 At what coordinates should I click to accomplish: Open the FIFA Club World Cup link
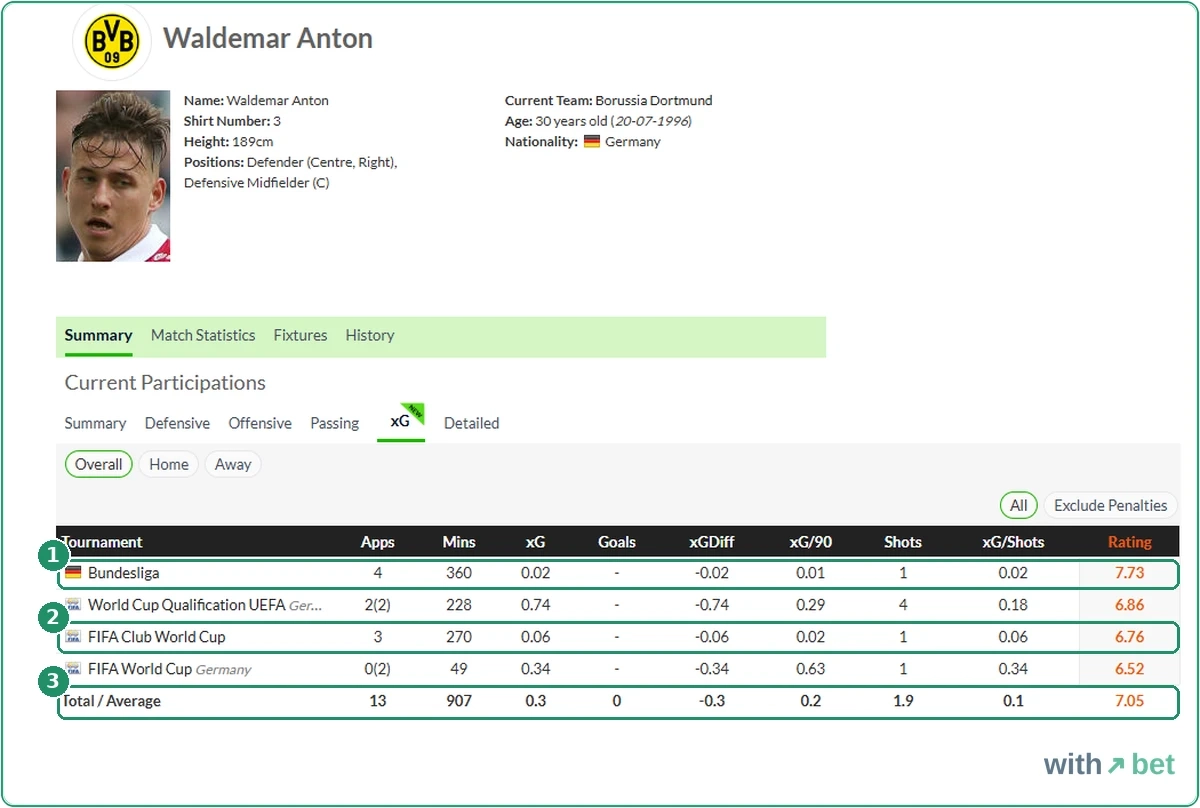[157, 637]
